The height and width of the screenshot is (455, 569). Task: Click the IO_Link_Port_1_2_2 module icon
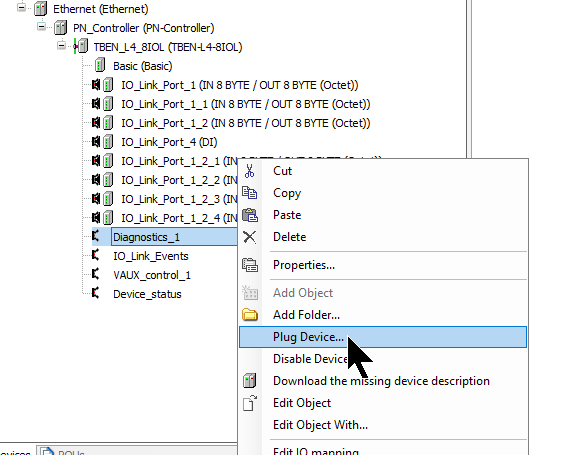pyautogui.click(x=108, y=179)
